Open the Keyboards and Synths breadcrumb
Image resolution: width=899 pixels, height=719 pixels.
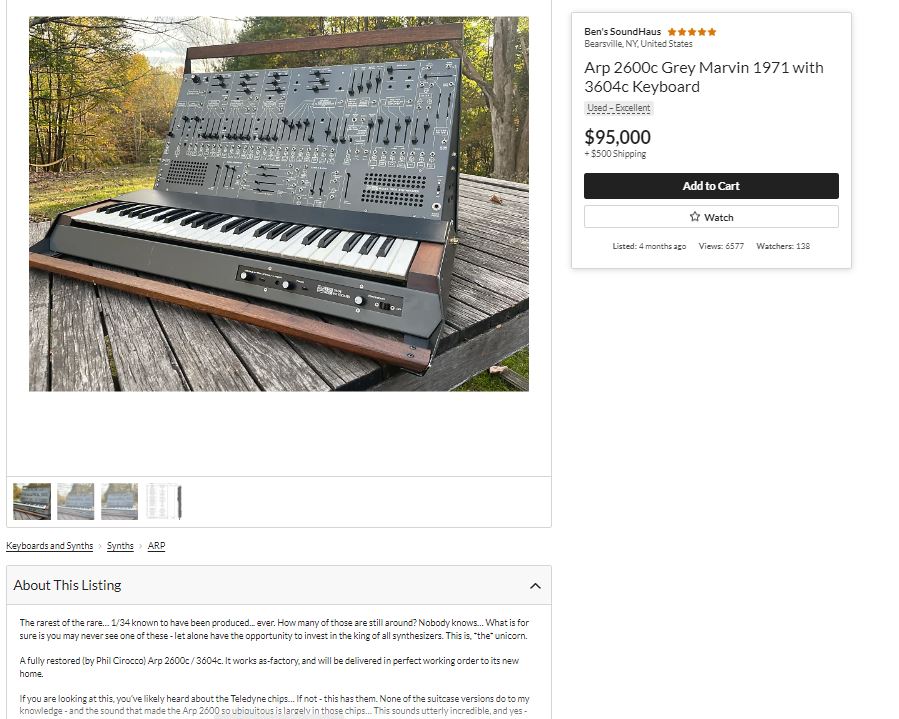pyautogui.click(x=49, y=546)
